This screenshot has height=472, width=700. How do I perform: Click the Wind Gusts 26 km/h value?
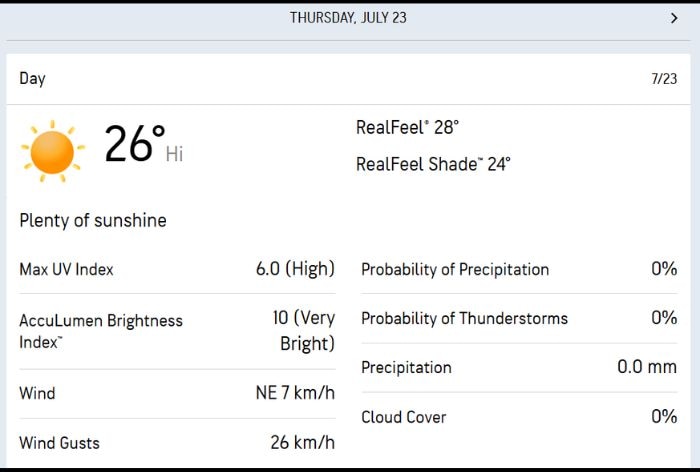(303, 443)
